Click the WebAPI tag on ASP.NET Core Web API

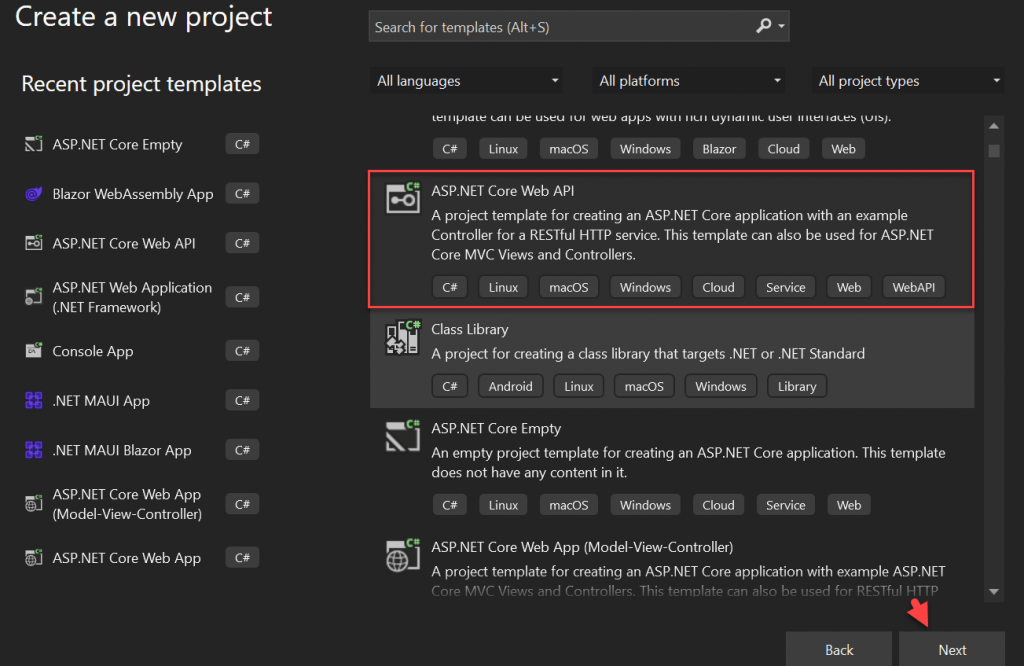(914, 287)
